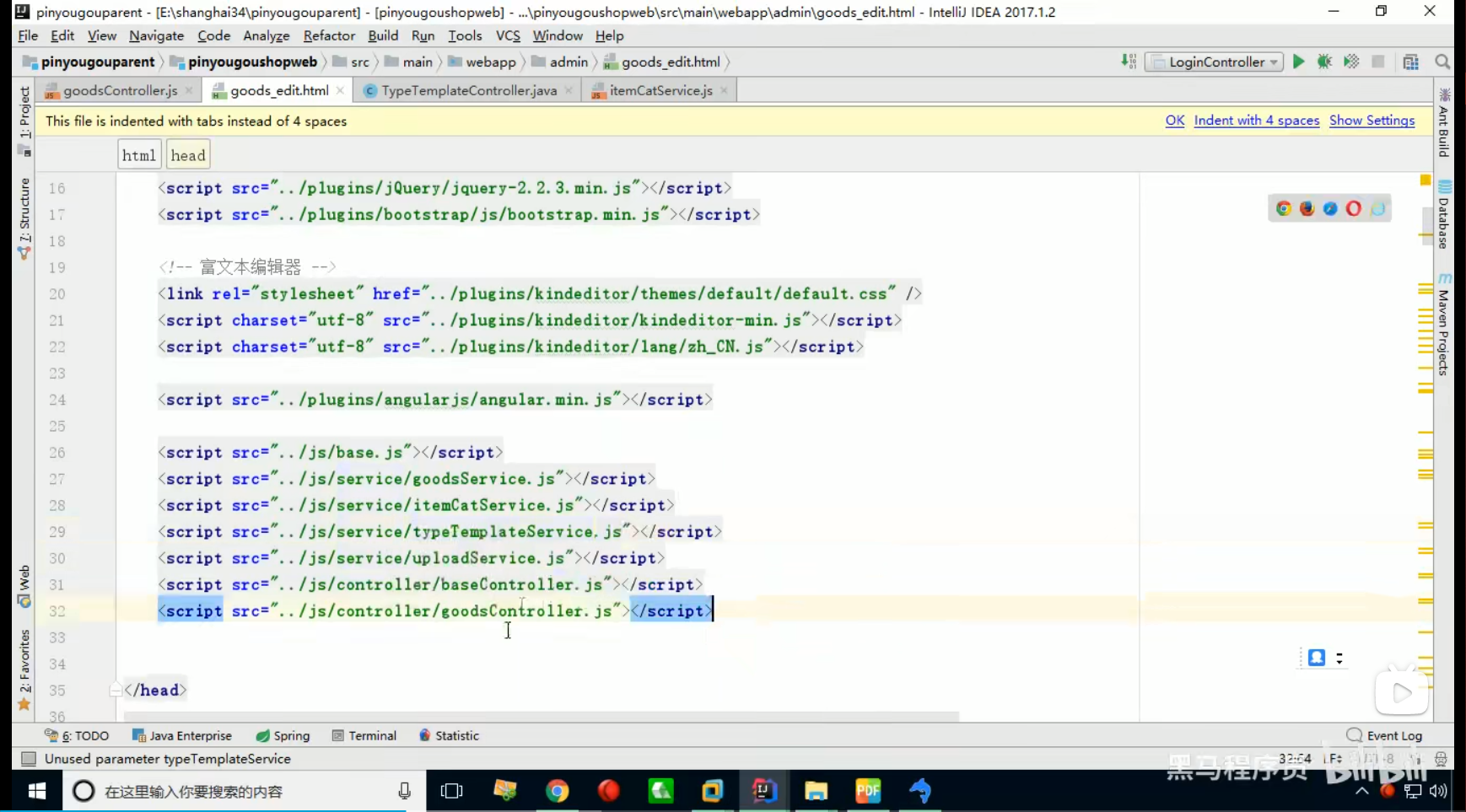
Task: Open preview in Chrome browser icon
Action: 1283,208
